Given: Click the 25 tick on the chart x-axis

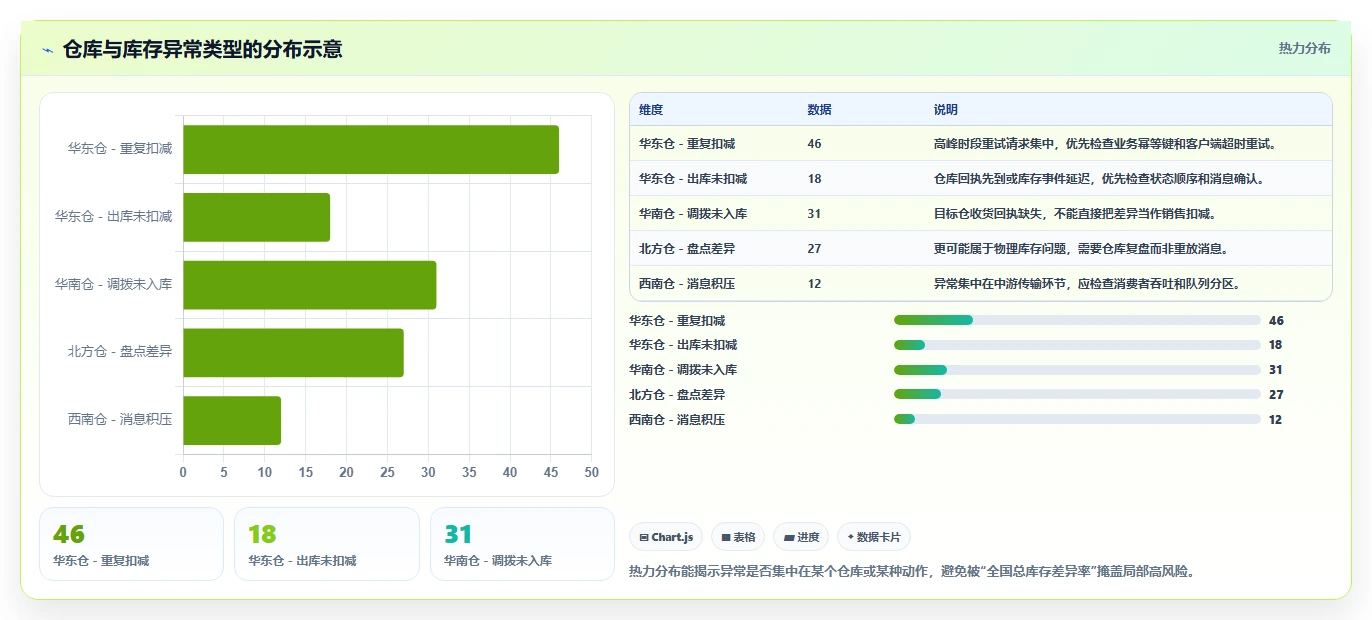Looking at the screenshot, I should [387, 472].
